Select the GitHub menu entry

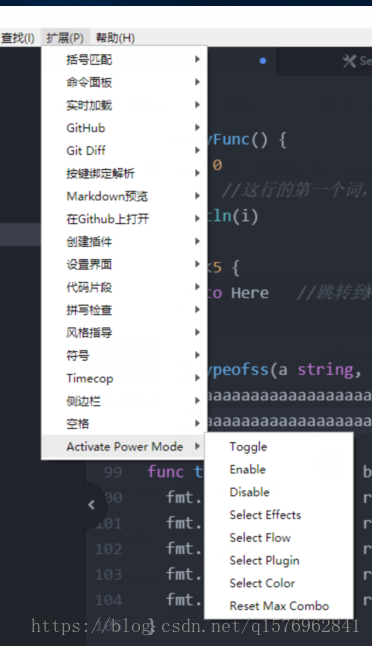pyautogui.click(x=124, y=128)
